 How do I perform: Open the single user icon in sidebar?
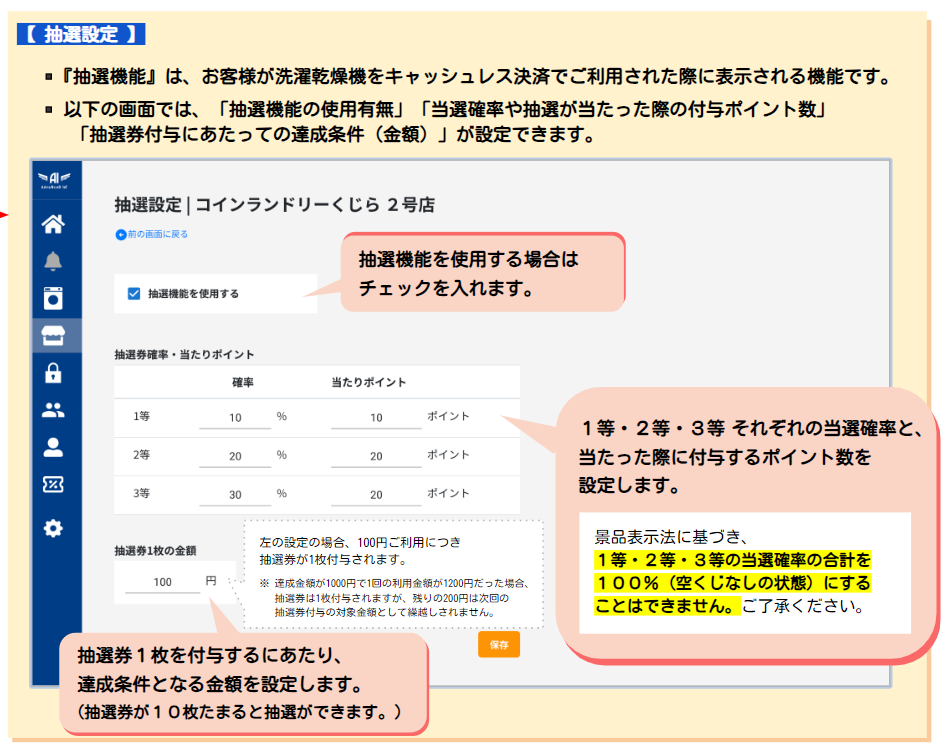click(53, 447)
